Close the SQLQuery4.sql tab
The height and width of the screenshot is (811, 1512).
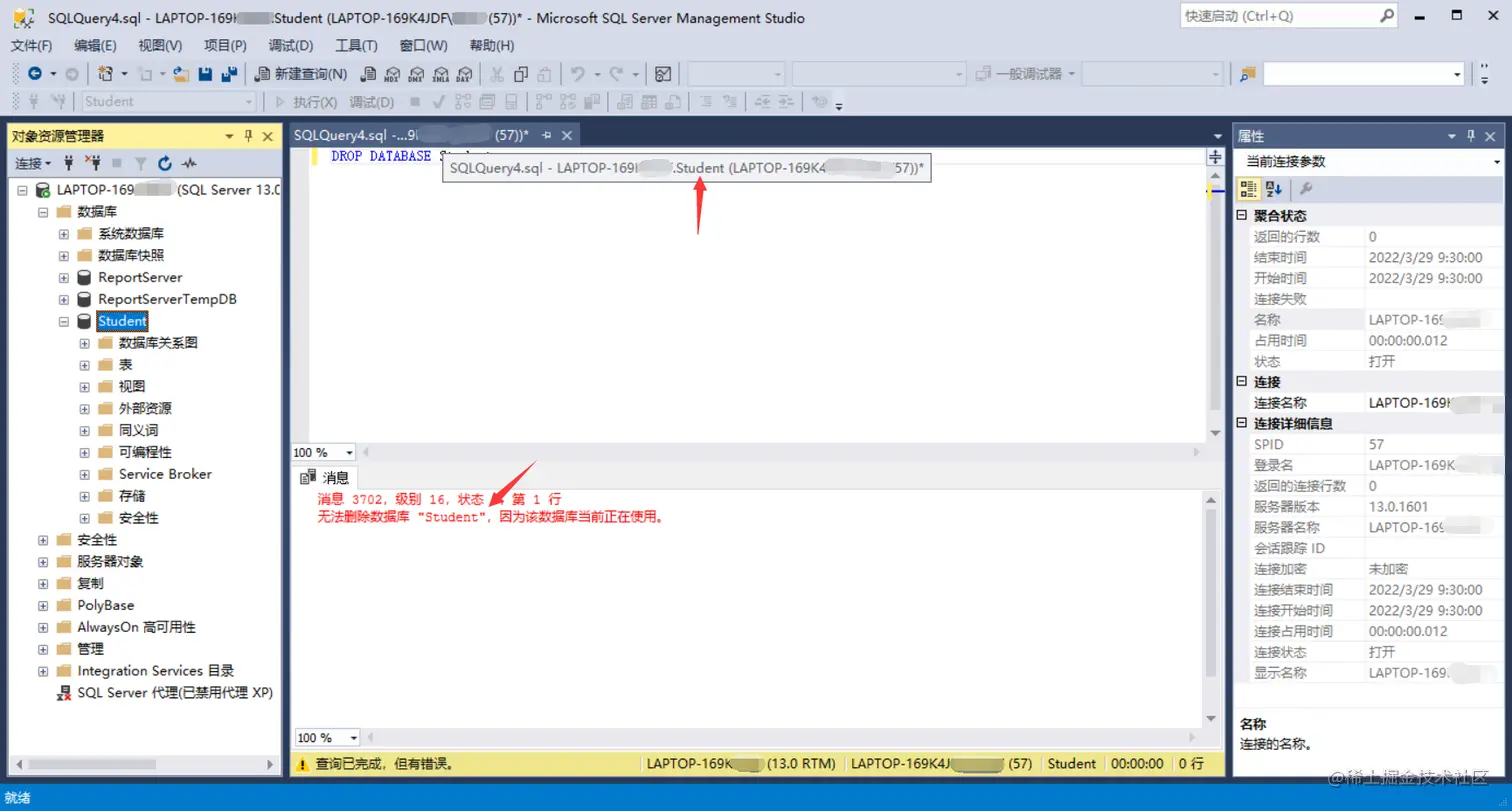(x=567, y=135)
